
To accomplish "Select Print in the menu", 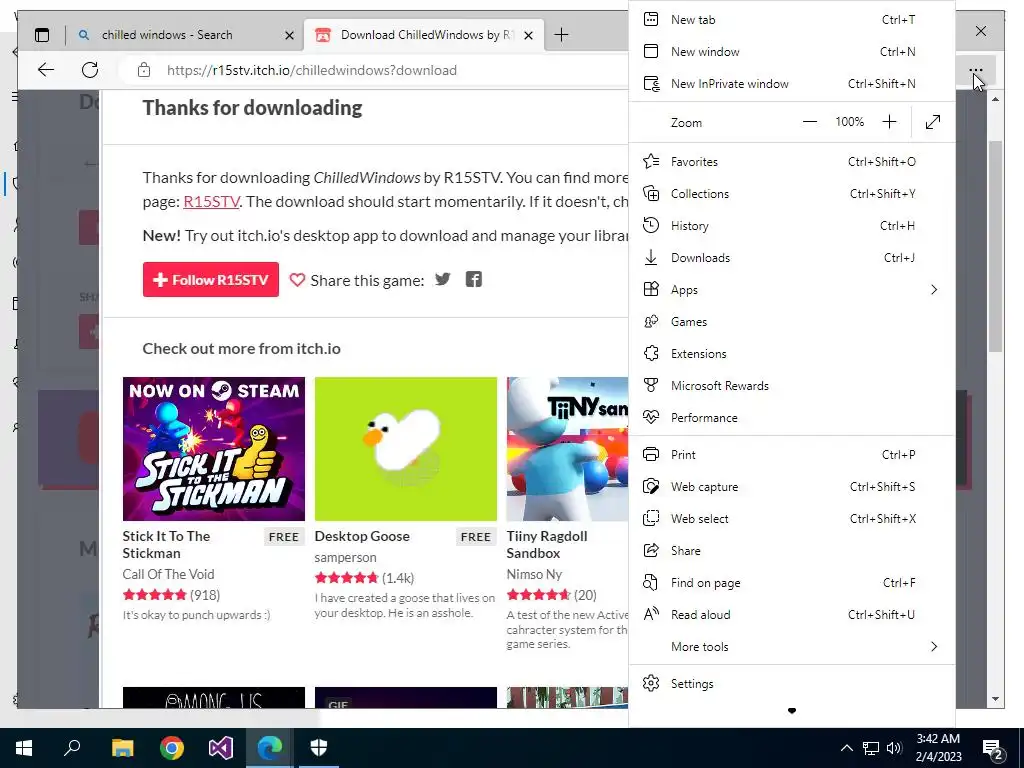I will [792, 455].
